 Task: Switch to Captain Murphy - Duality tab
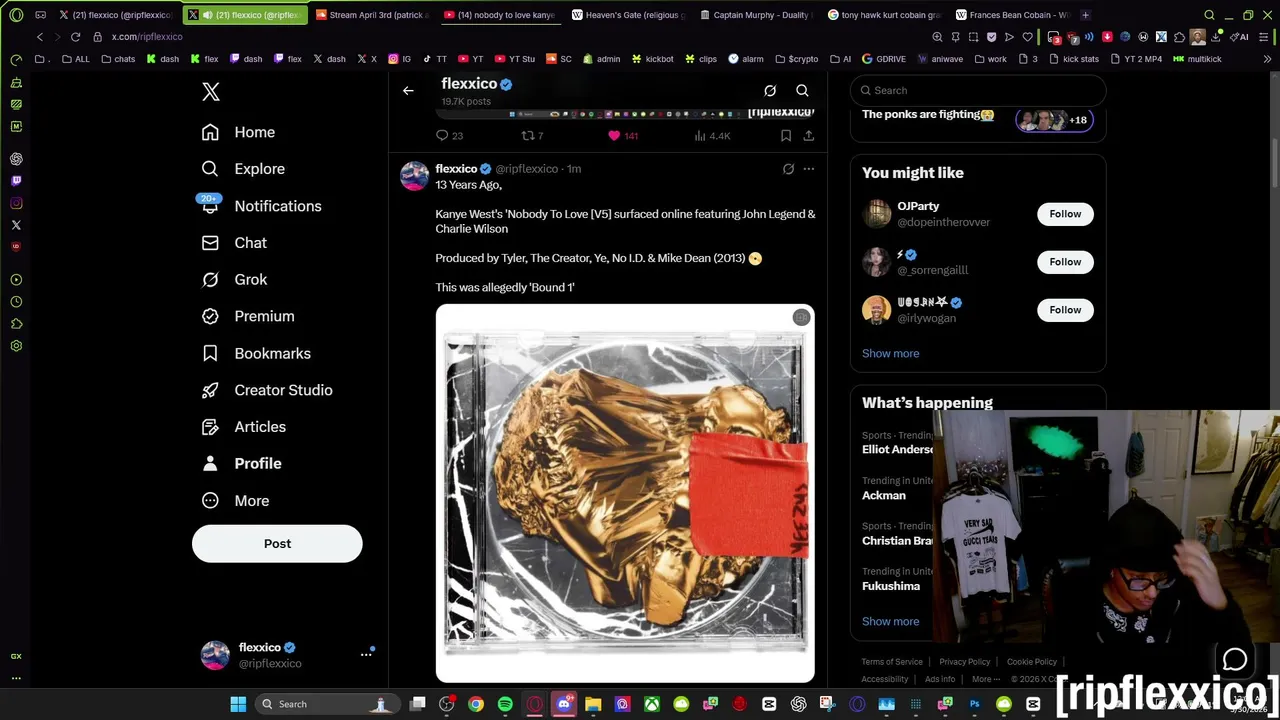(755, 15)
